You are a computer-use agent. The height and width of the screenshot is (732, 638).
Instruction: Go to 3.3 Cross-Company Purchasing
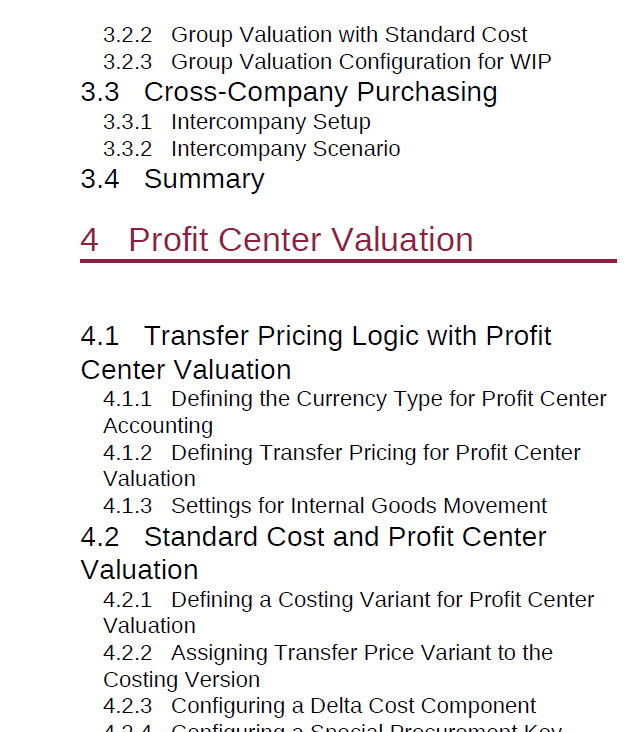coord(289,92)
